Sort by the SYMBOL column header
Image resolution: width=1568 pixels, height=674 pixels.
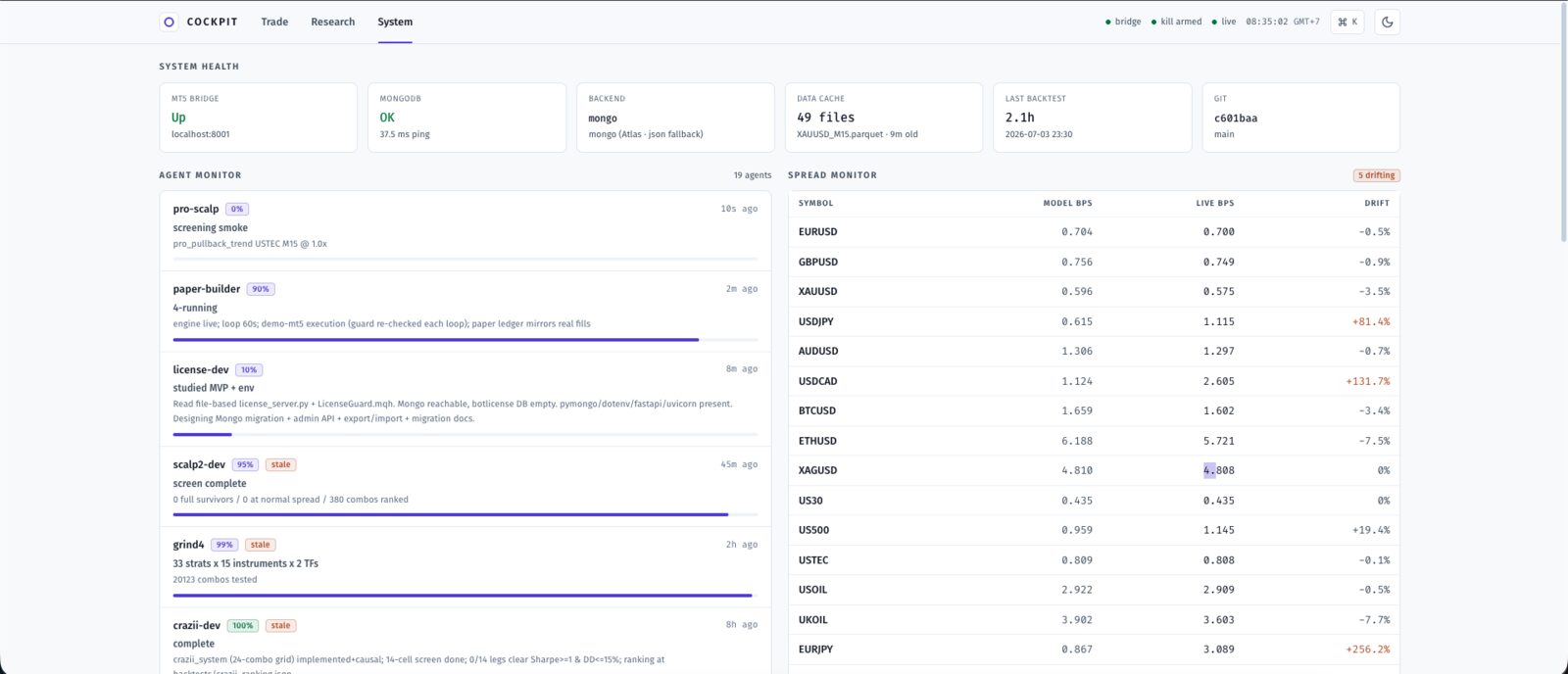pyautogui.click(x=815, y=203)
